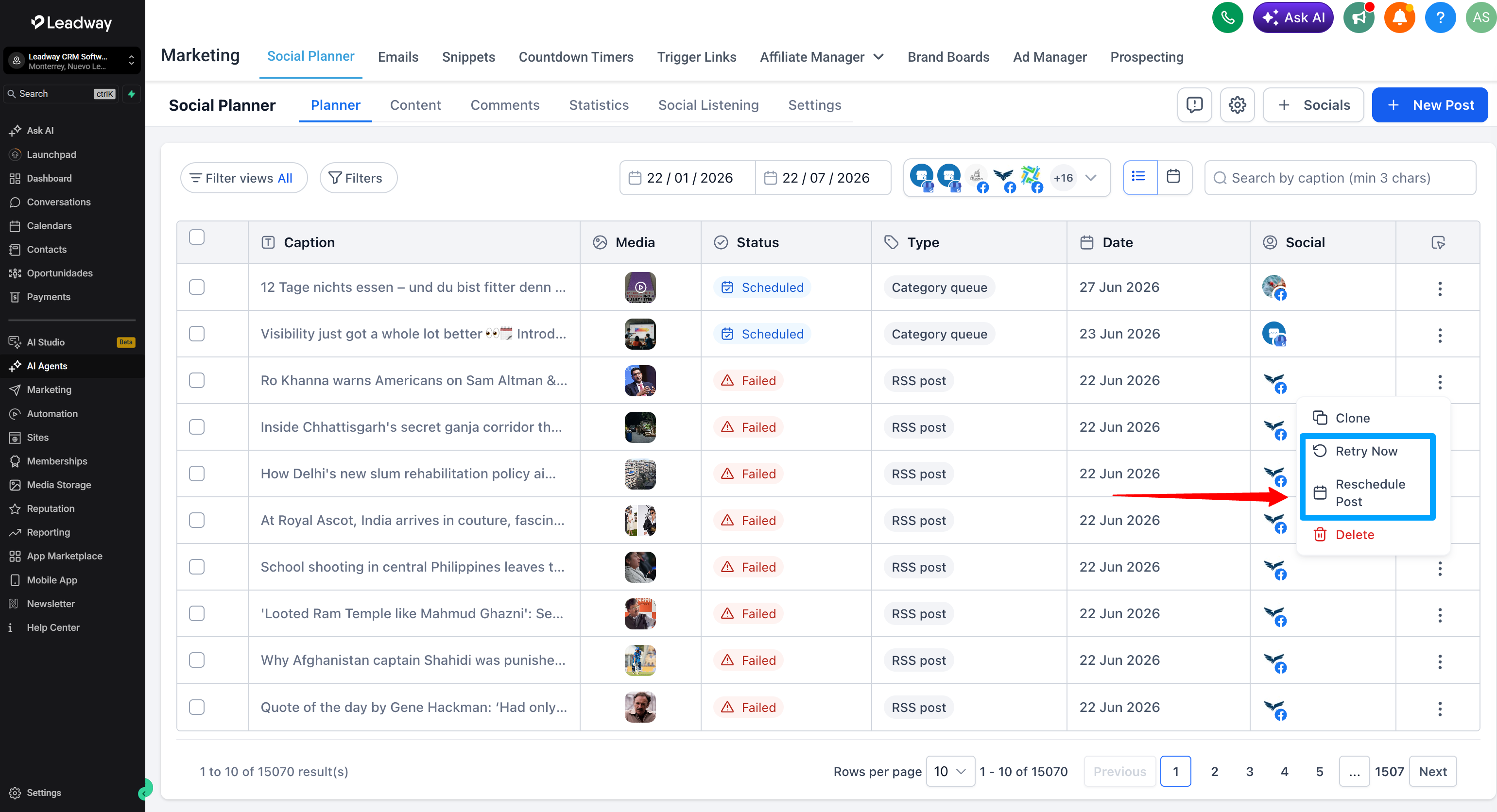Viewport: 1497px width, 812px height.
Task: Open three-dot menu for Looted Ram Temple post
Action: click(1440, 614)
